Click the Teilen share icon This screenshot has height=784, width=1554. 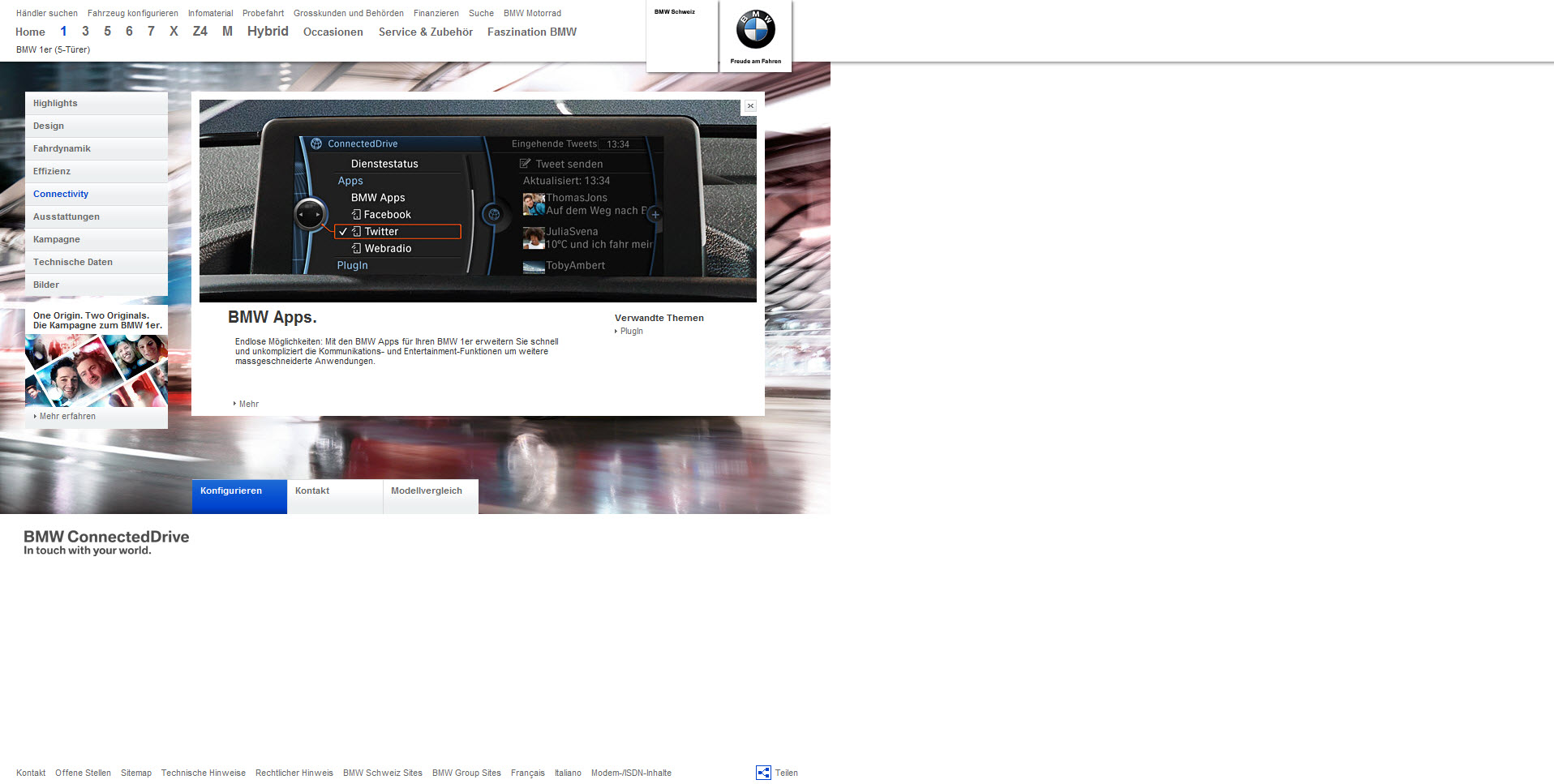tap(763, 773)
